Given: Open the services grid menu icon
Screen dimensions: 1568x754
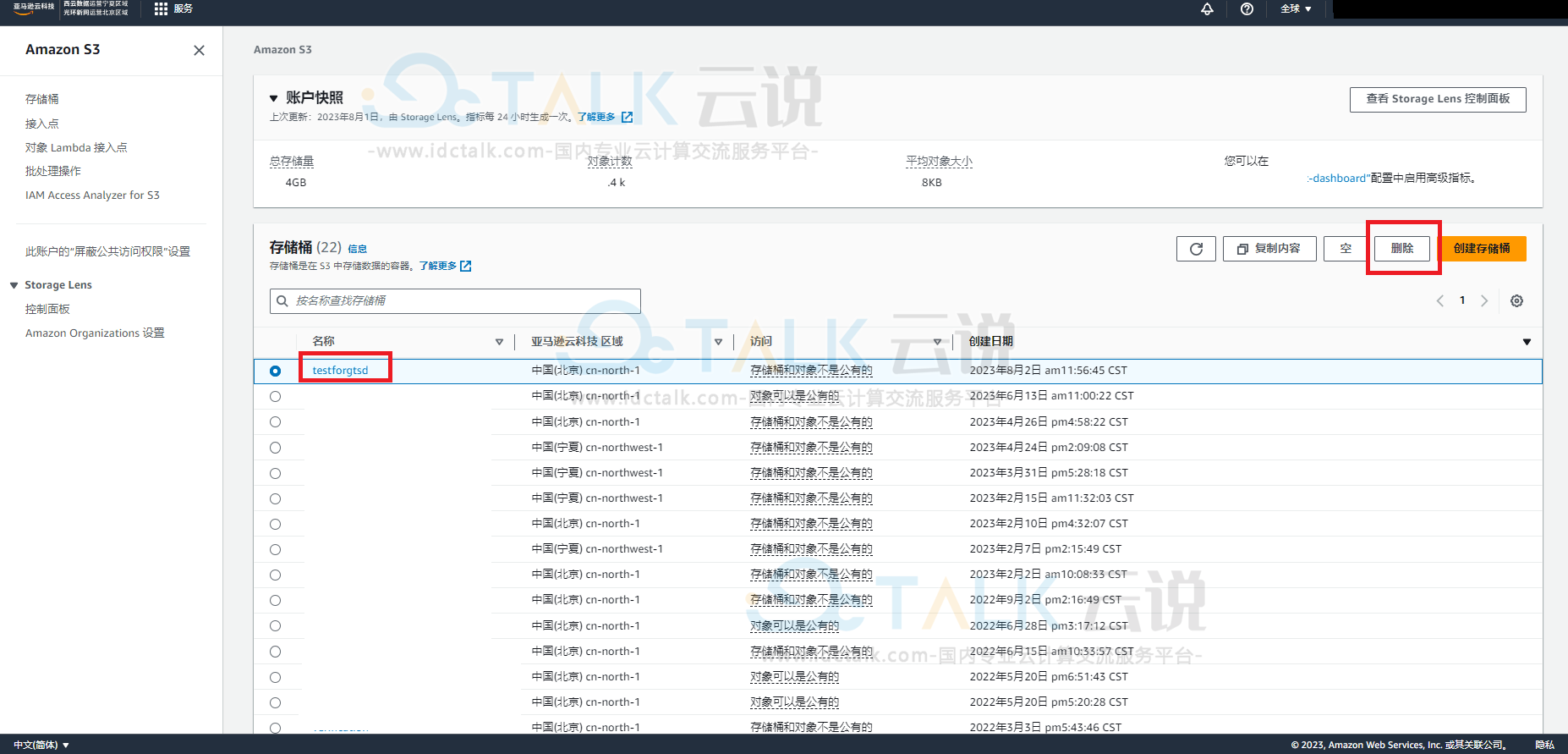Looking at the screenshot, I should [161, 8].
